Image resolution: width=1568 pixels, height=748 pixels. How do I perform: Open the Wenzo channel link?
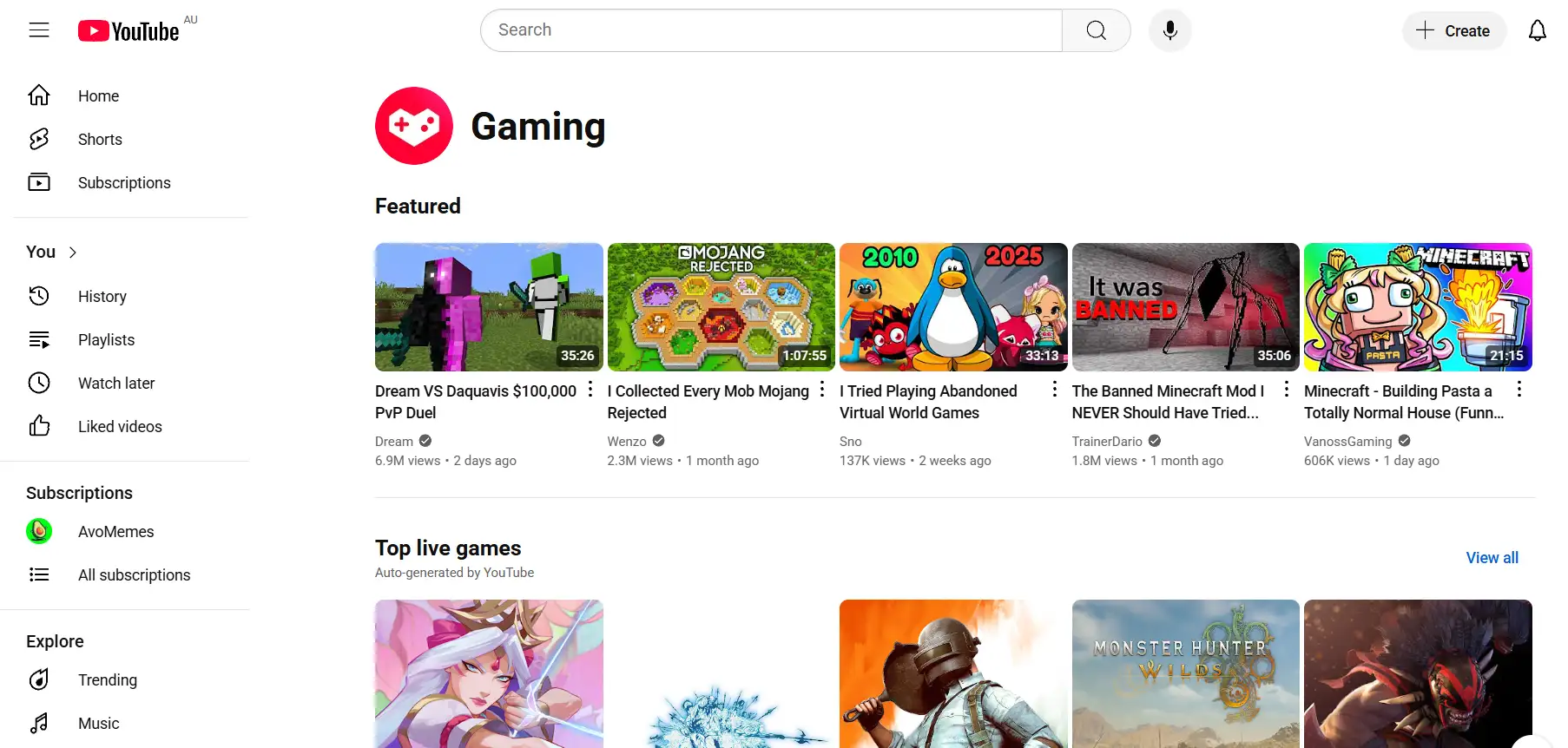(x=627, y=441)
